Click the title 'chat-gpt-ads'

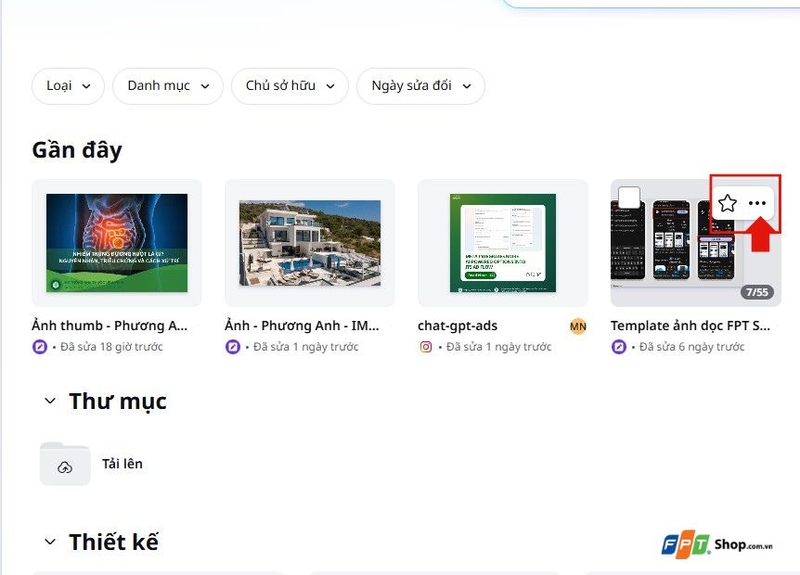pyautogui.click(x=458, y=326)
